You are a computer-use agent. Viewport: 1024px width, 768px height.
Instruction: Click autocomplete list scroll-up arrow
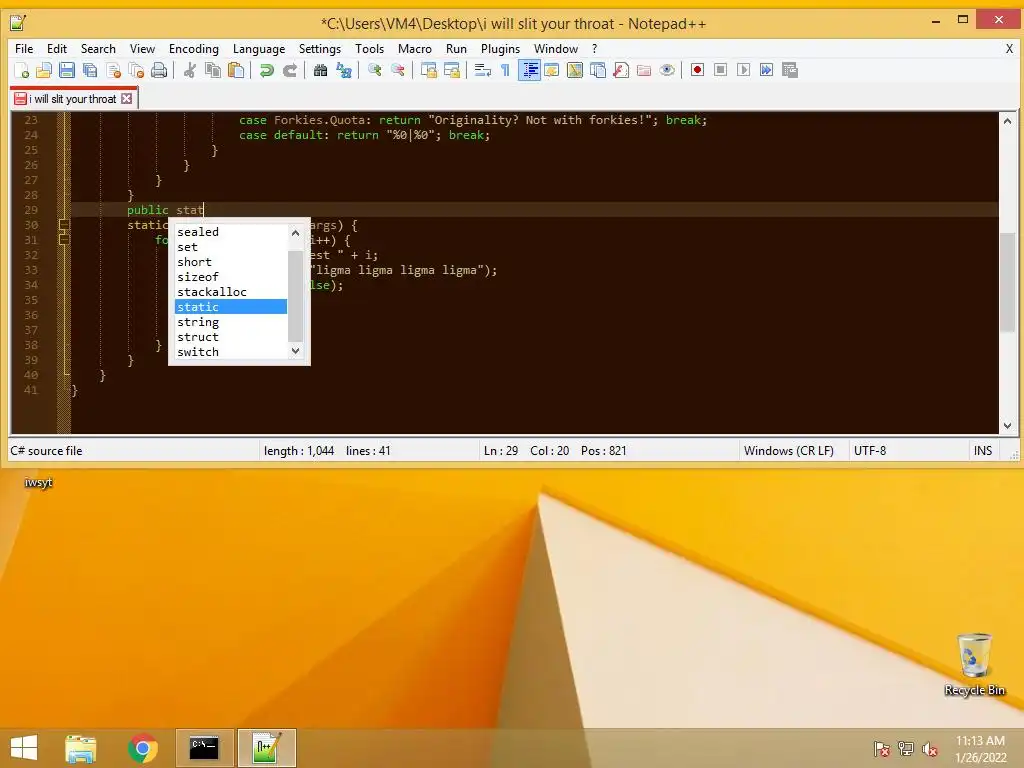point(295,232)
